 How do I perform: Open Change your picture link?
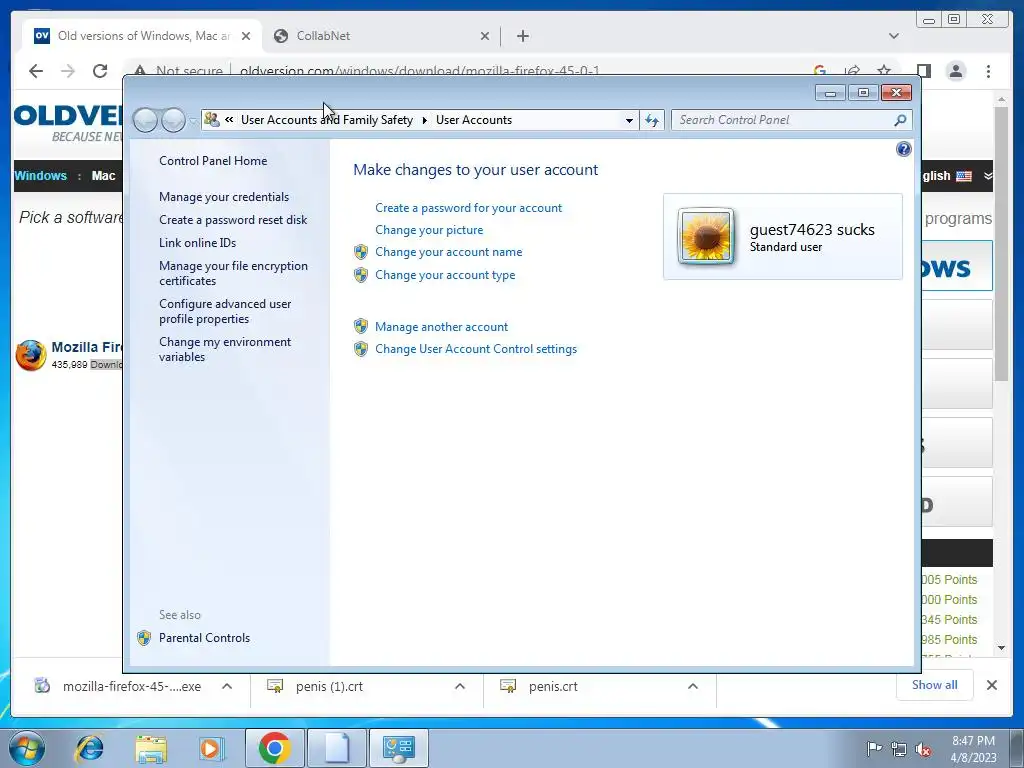point(429,230)
